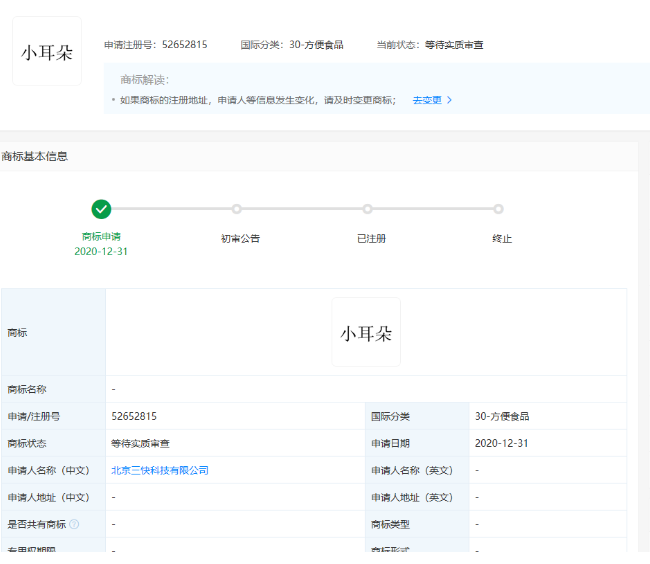Click the 初审公告 step label

click(x=240, y=239)
